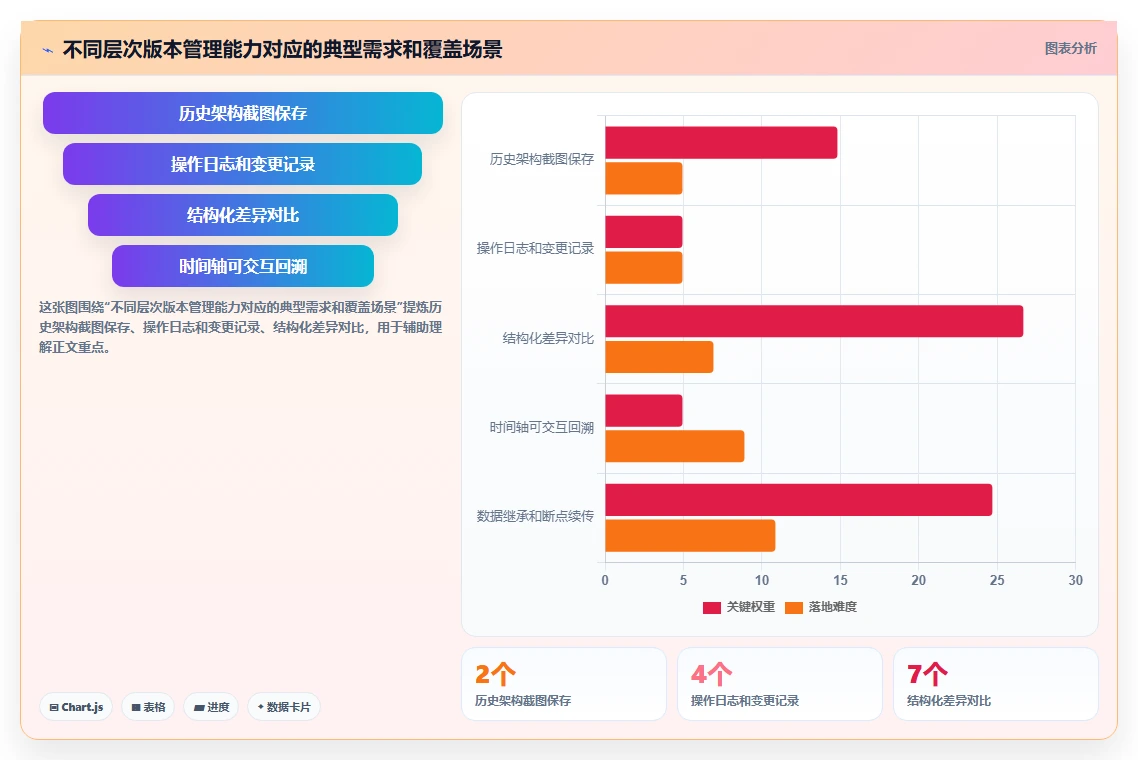Screen dimensions: 1138x760
Task: Click the 图表分析 label in header
Action: (1071, 49)
